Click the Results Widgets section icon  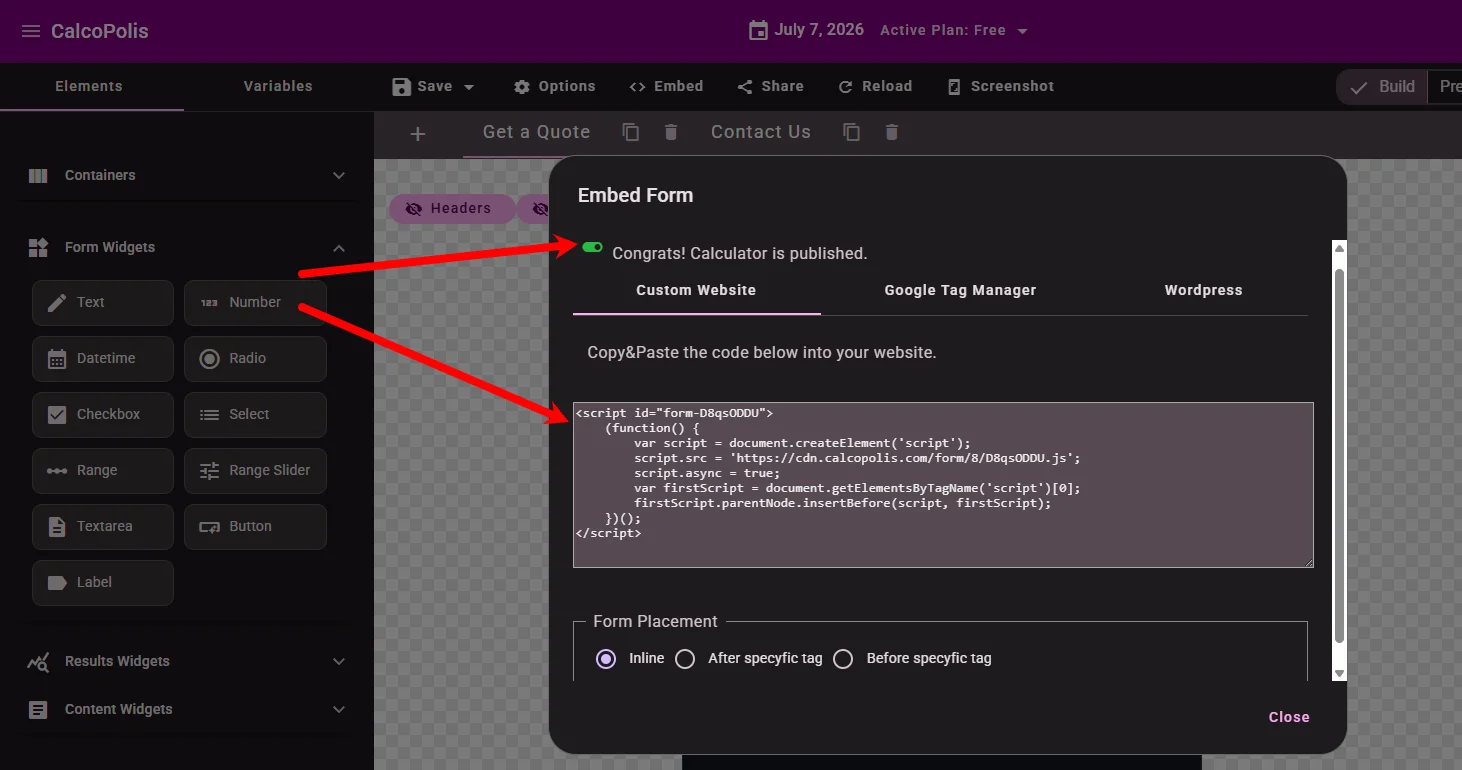38,661
